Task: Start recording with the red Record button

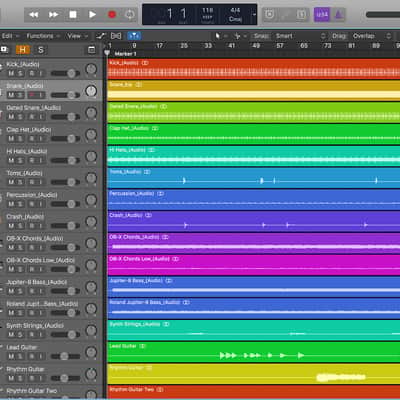Action: click(112, 15)
